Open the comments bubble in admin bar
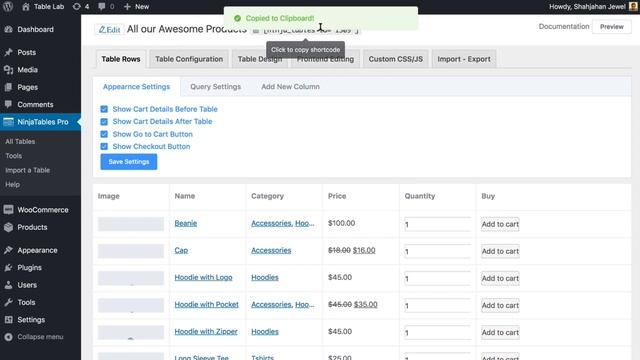The image size is (640, 360). point(106,7)
